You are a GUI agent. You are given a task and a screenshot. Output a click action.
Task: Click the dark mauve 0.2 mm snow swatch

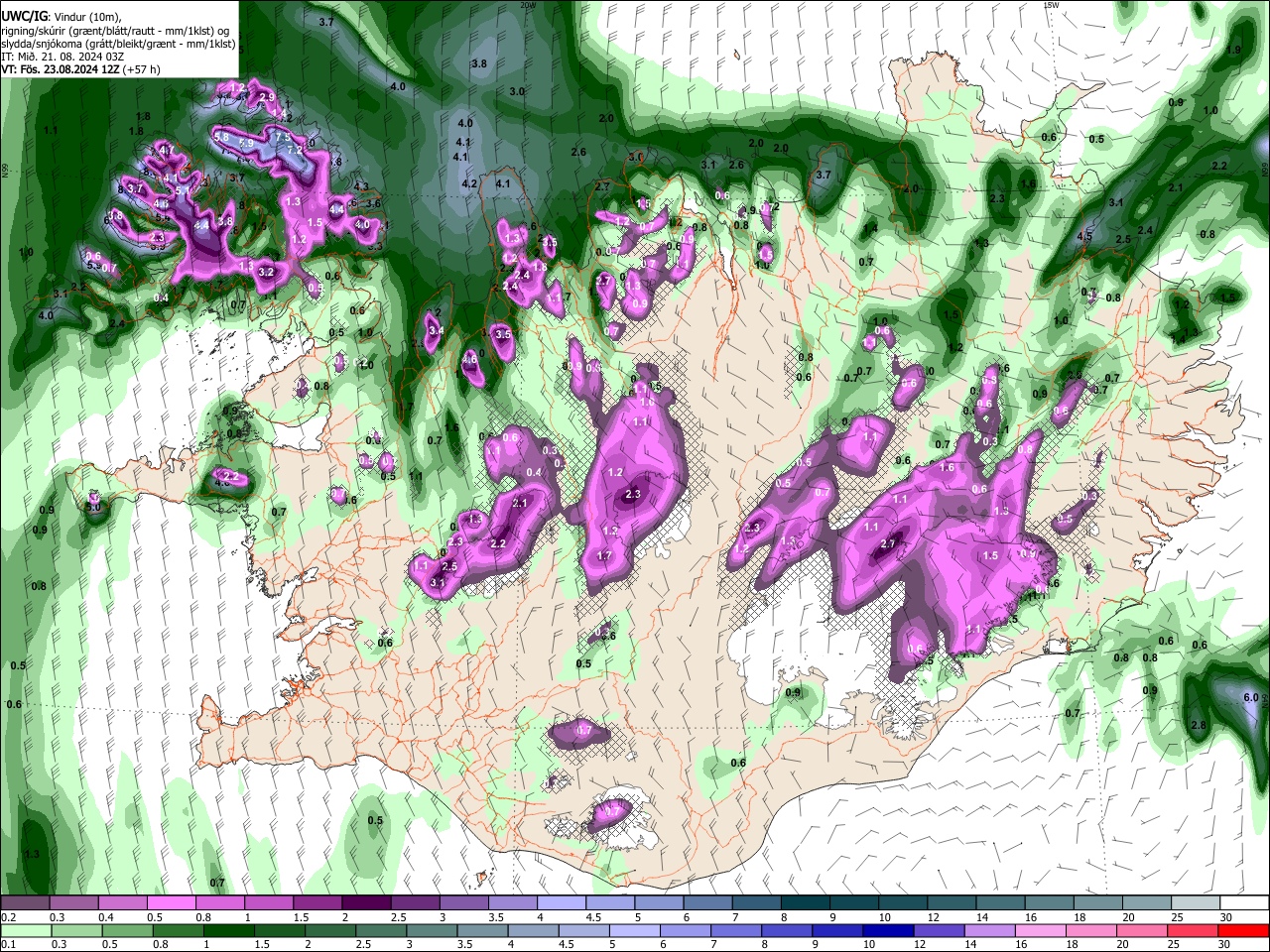pyautogui.click(x=24, y=903)
